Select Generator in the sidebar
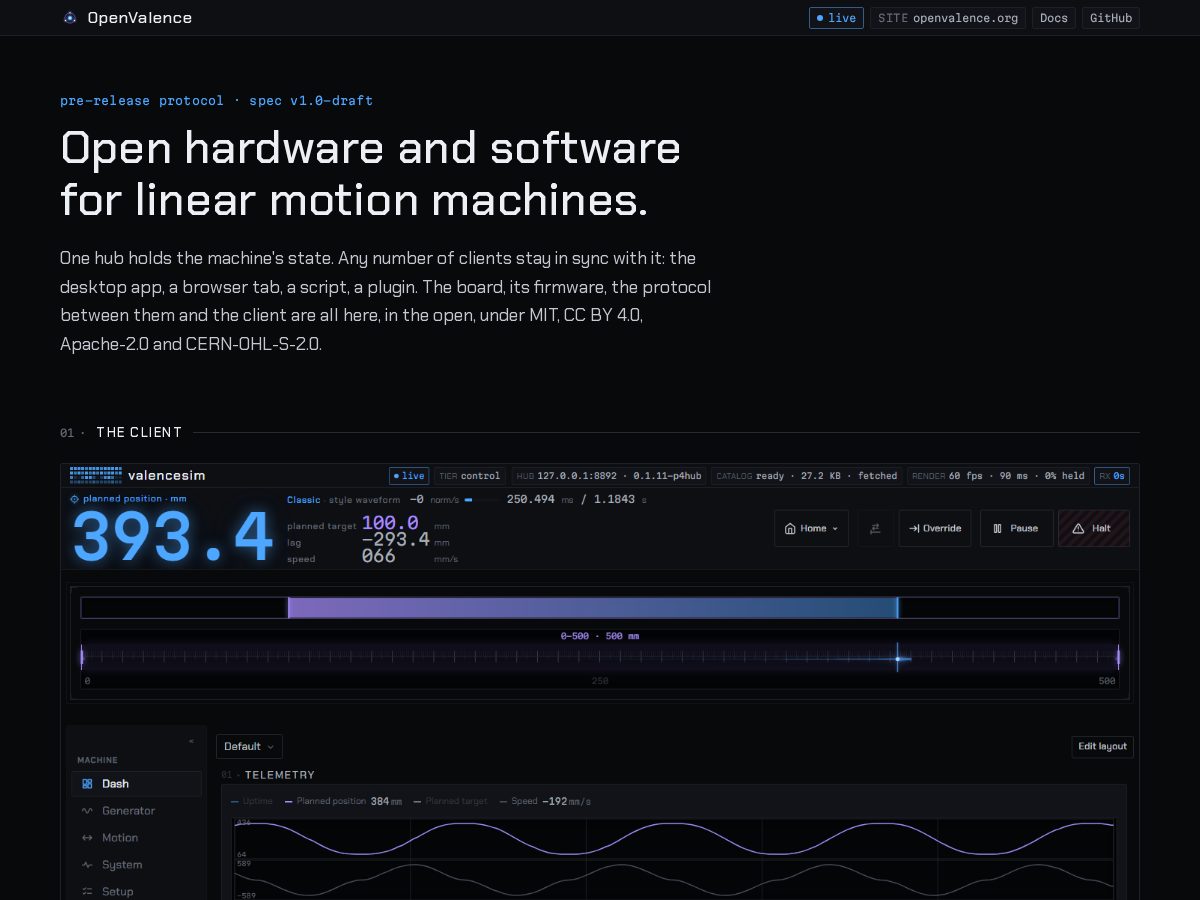 pyautogui.click(x=137, y=811)
